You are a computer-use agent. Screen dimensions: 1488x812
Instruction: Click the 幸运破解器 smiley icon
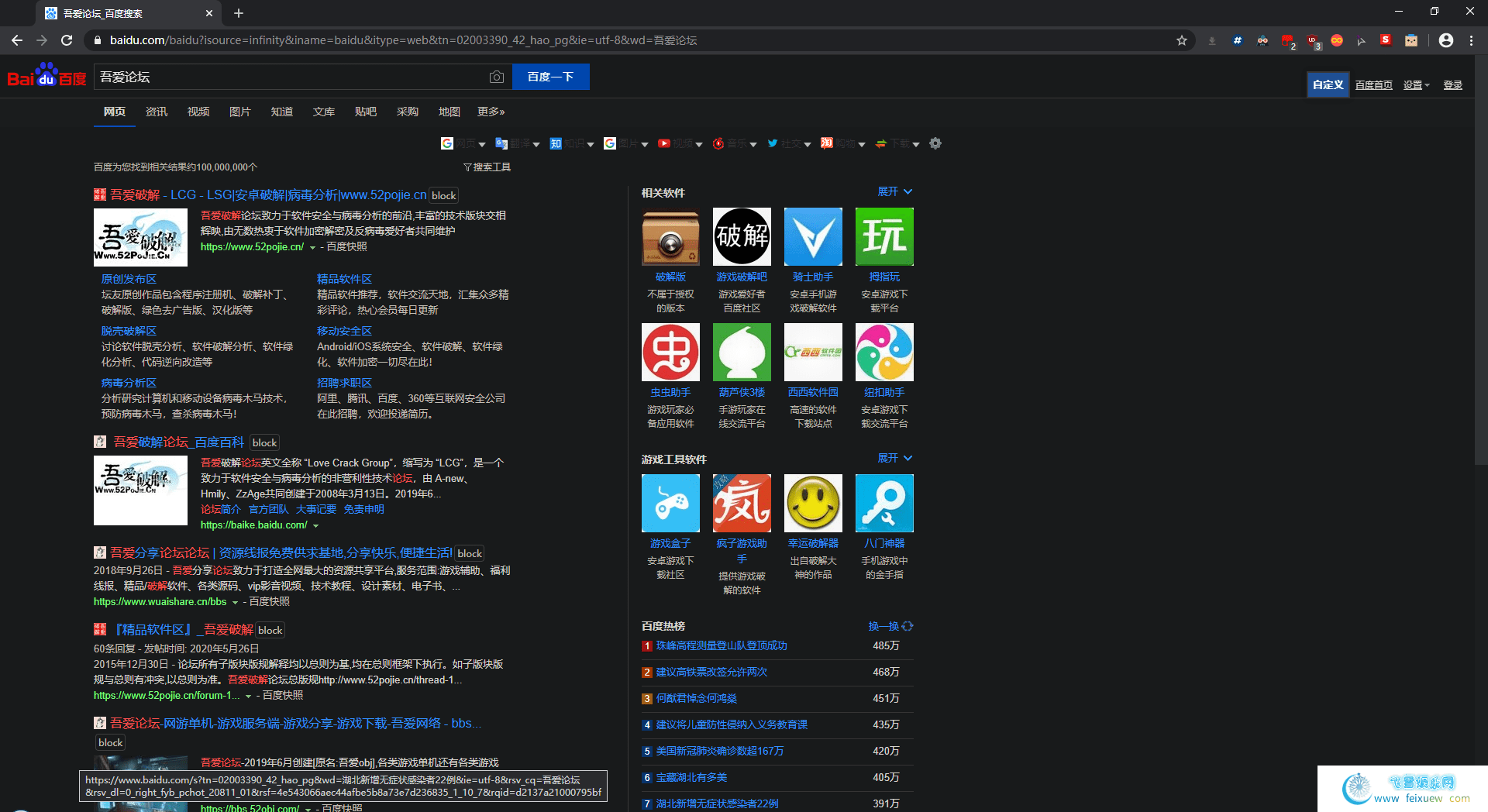tap(813, 503)
